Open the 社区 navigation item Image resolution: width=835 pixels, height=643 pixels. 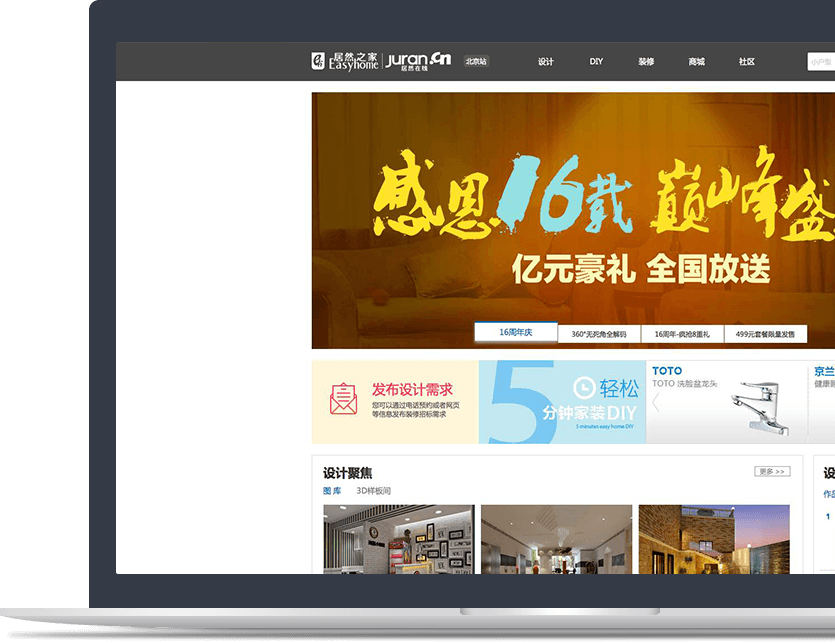click(x=746, y=62)
